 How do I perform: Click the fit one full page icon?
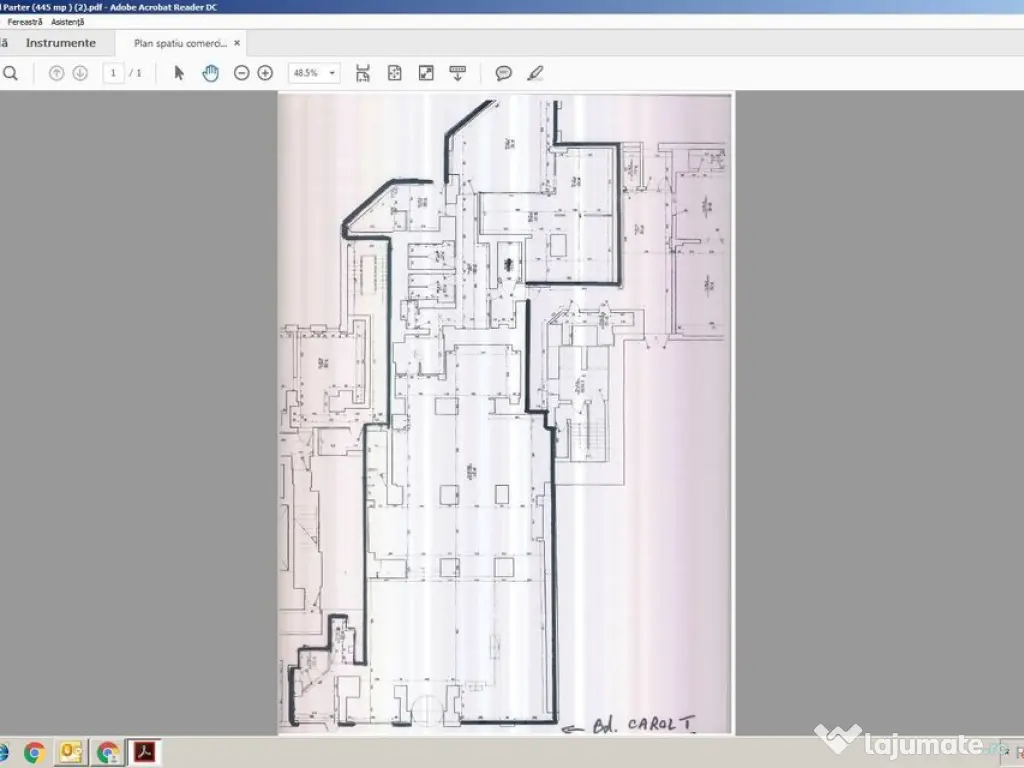coord(394,72)
